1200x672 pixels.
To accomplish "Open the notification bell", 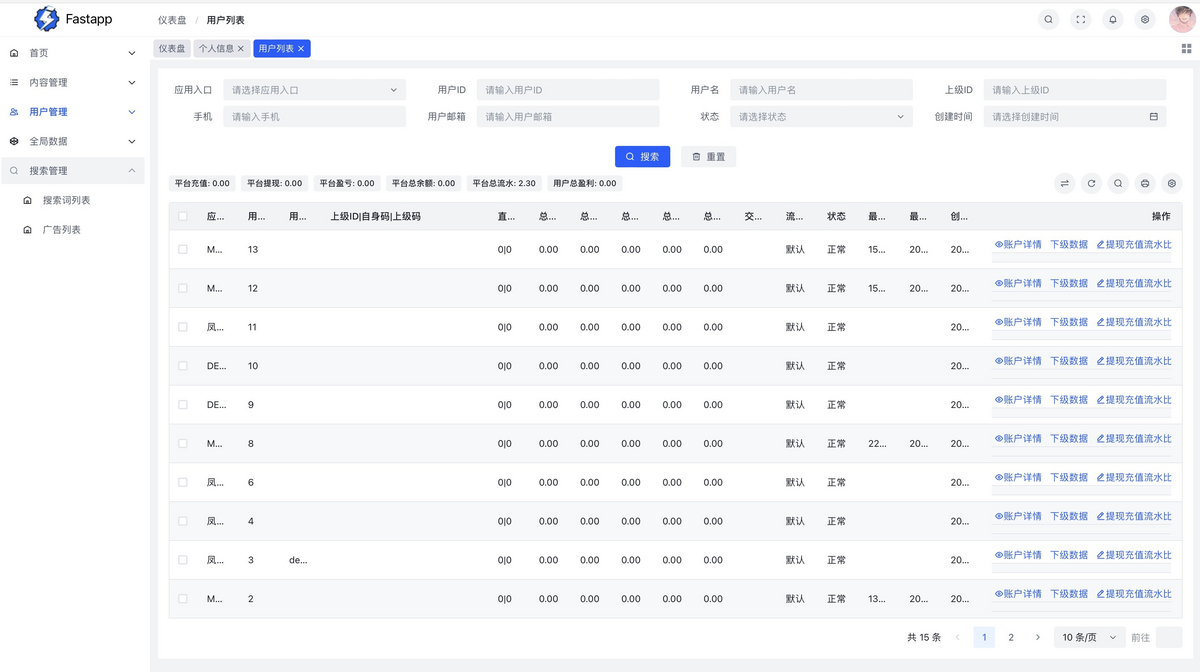I will [1113, 19].
